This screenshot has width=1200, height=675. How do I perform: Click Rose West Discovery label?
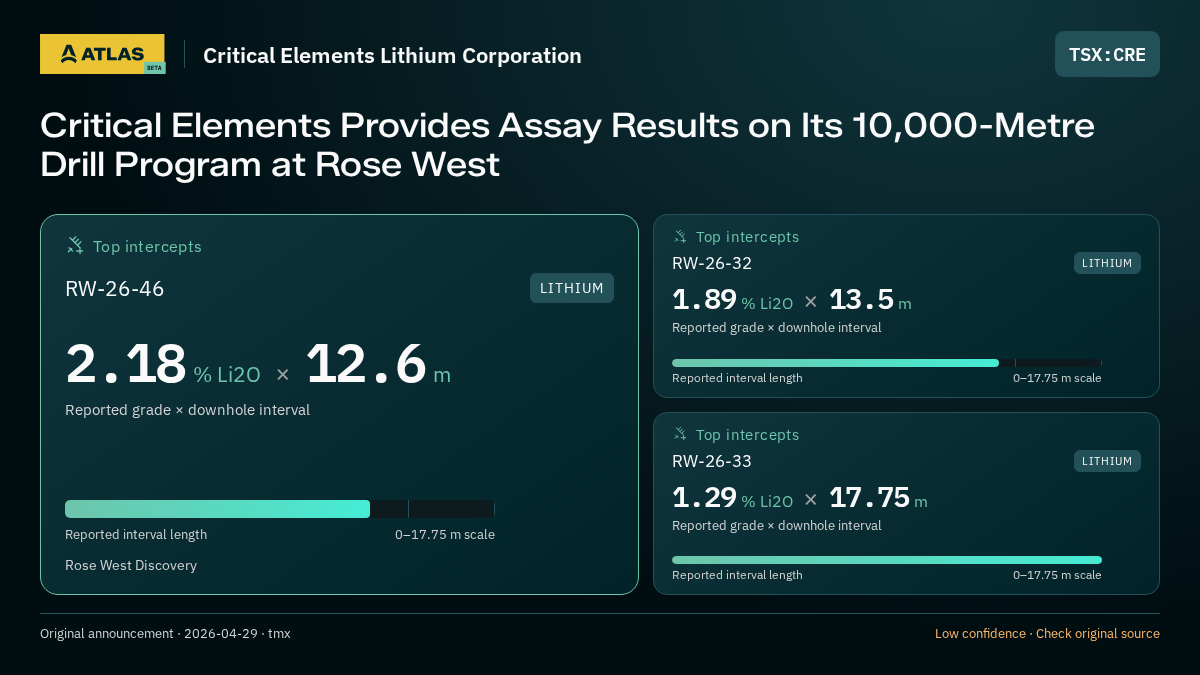[x=131, y=565]
